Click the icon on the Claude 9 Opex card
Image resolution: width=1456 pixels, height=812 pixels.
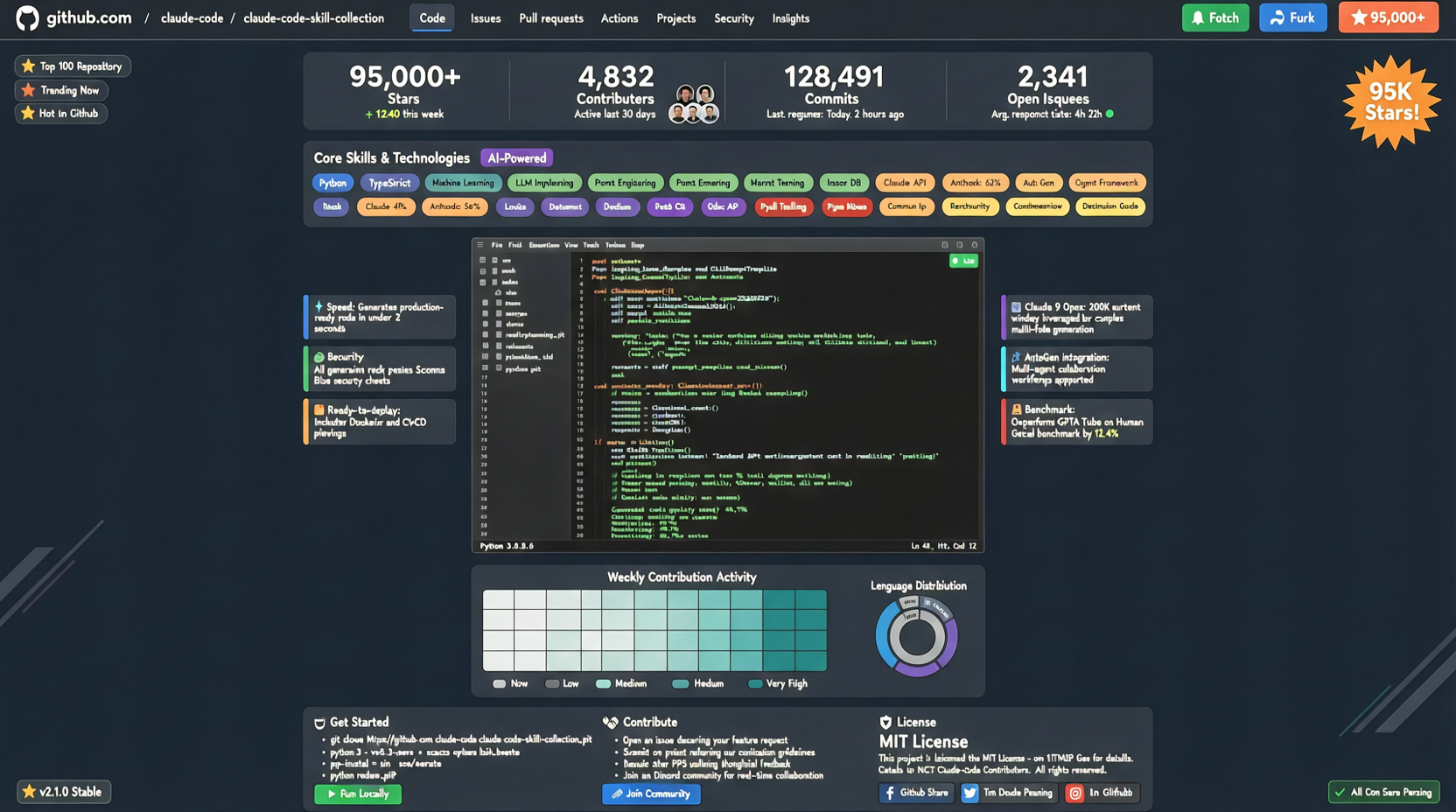[1016, 307]
